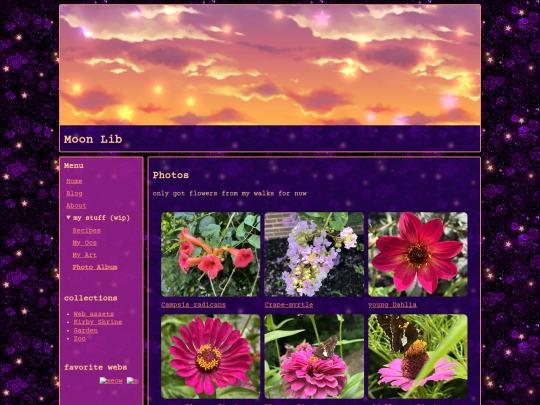Open the My Art link
This screenshot has height=405, width=540.
(84, 255)
